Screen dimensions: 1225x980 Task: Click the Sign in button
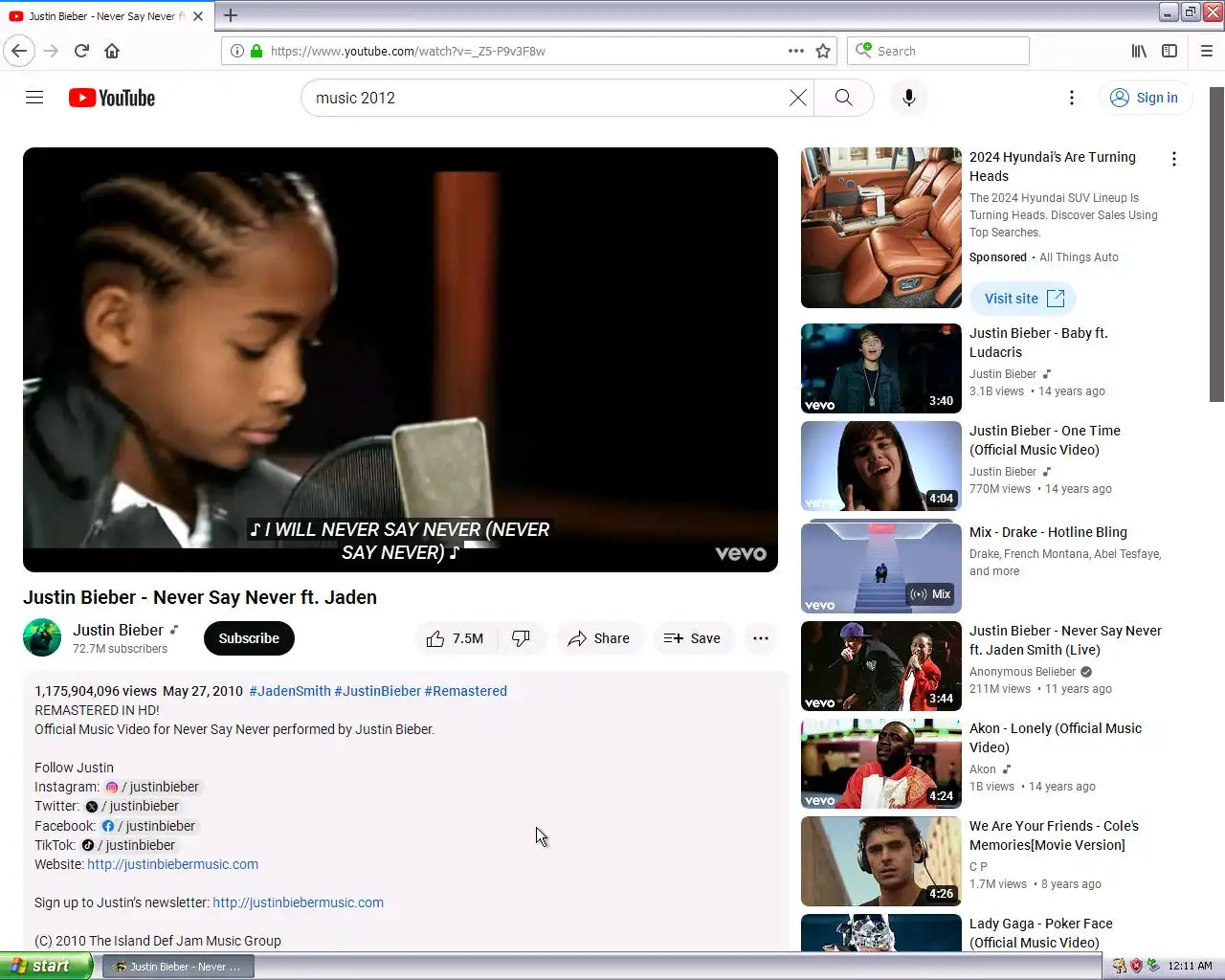click(1145, 98)
